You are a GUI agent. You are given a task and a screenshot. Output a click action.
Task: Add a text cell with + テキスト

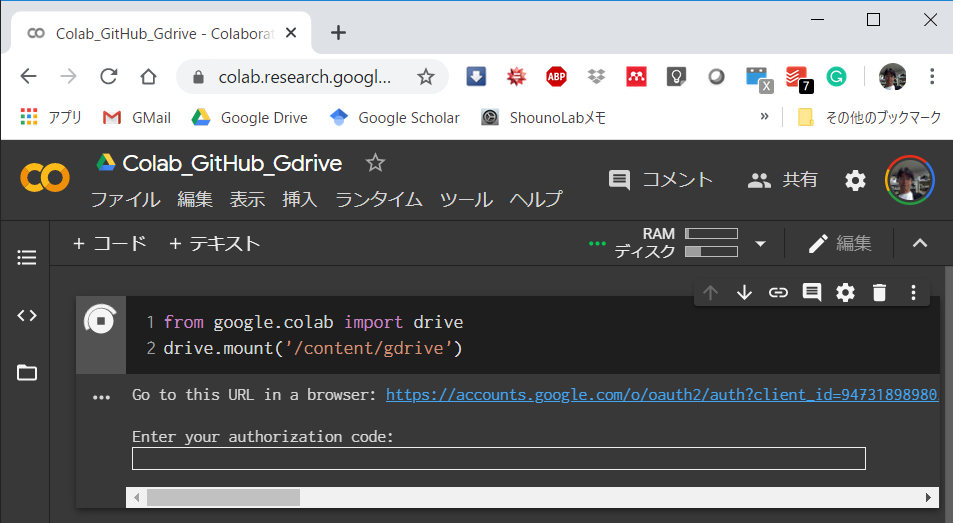pyautogui.click(x=215, y=244)
